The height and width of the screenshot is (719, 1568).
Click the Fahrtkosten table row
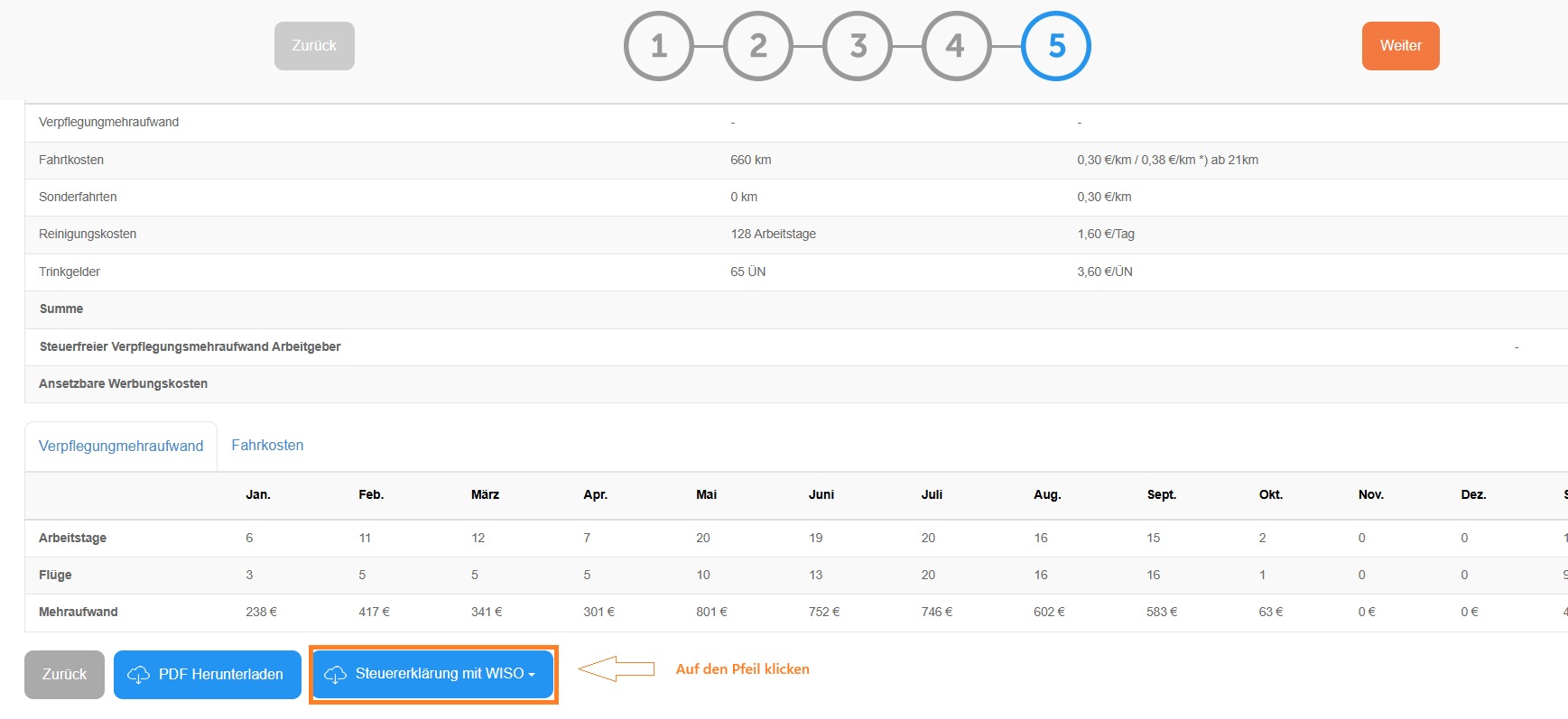tap(796, 160)
